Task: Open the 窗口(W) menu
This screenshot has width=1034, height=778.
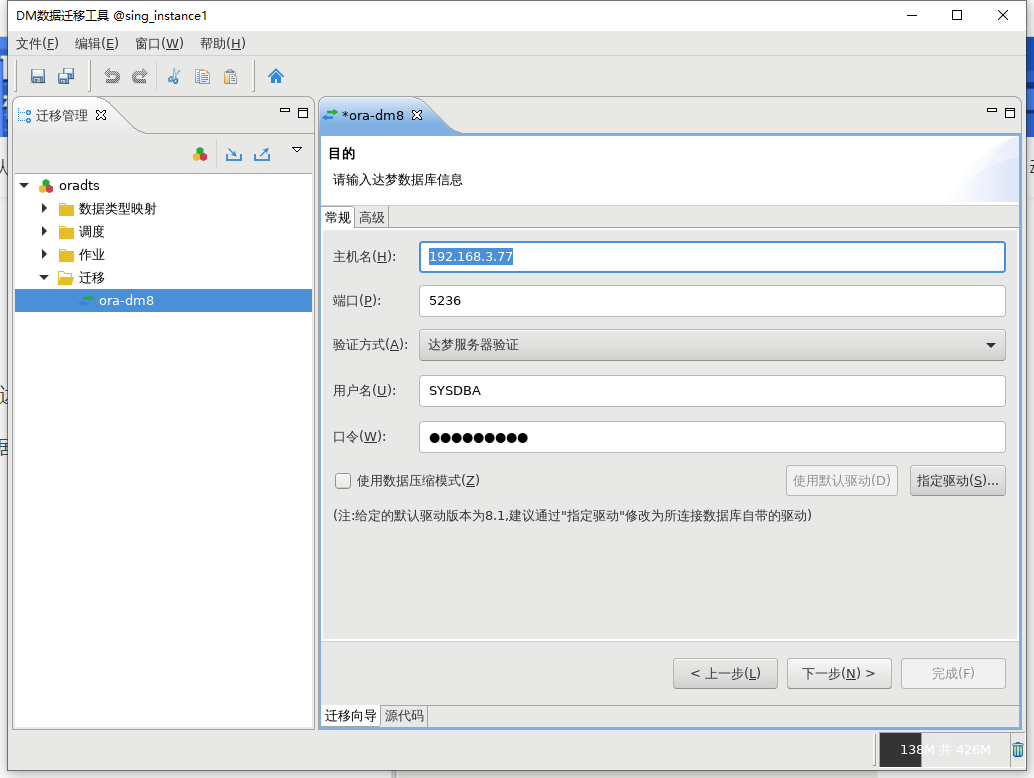Action: (159, 44)
